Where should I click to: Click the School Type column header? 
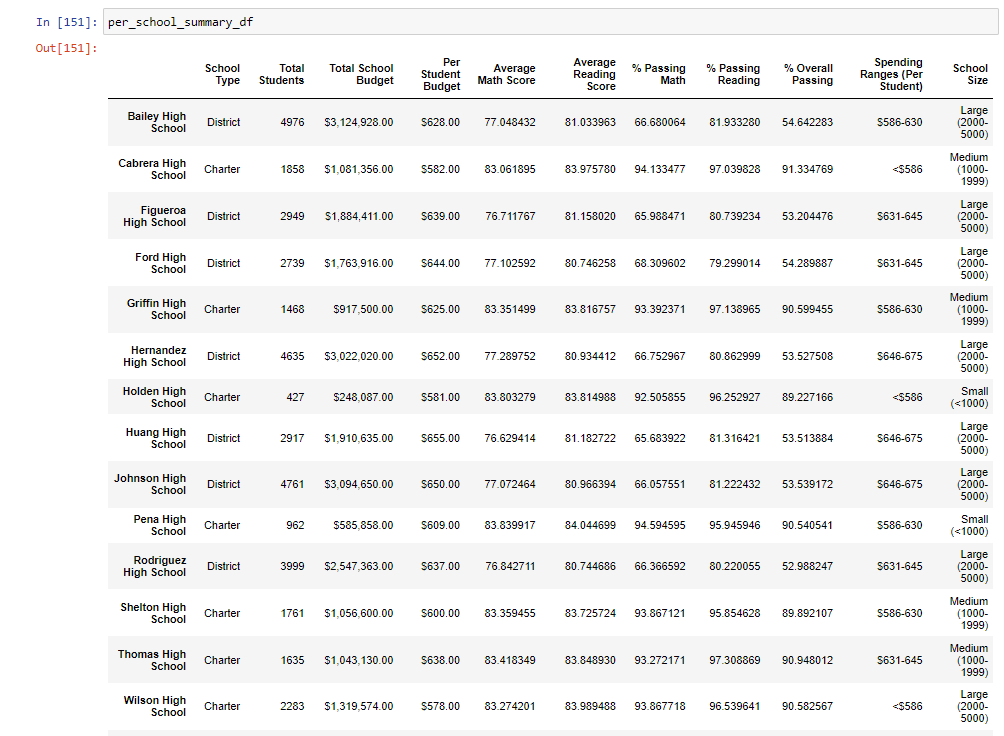tap(222, 74)
